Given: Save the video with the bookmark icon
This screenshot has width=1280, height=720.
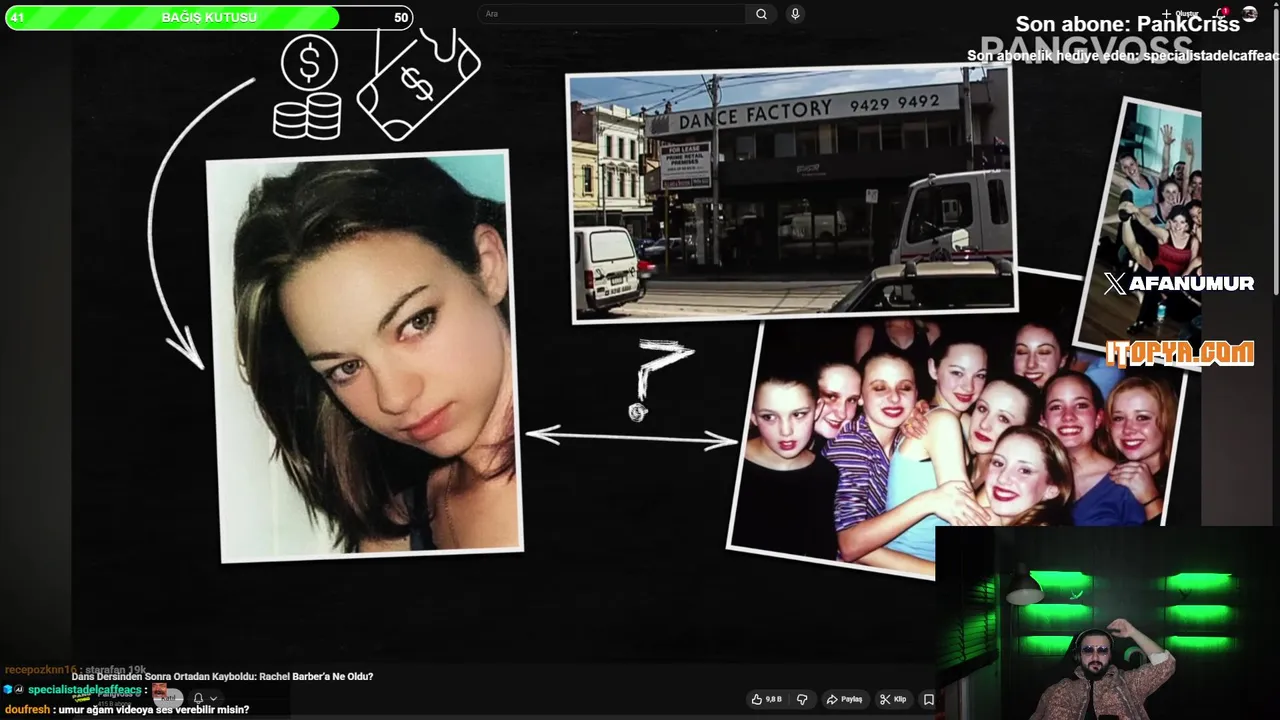Looking at the screenshot, I should pyautogui.click(x=929, y=700).
